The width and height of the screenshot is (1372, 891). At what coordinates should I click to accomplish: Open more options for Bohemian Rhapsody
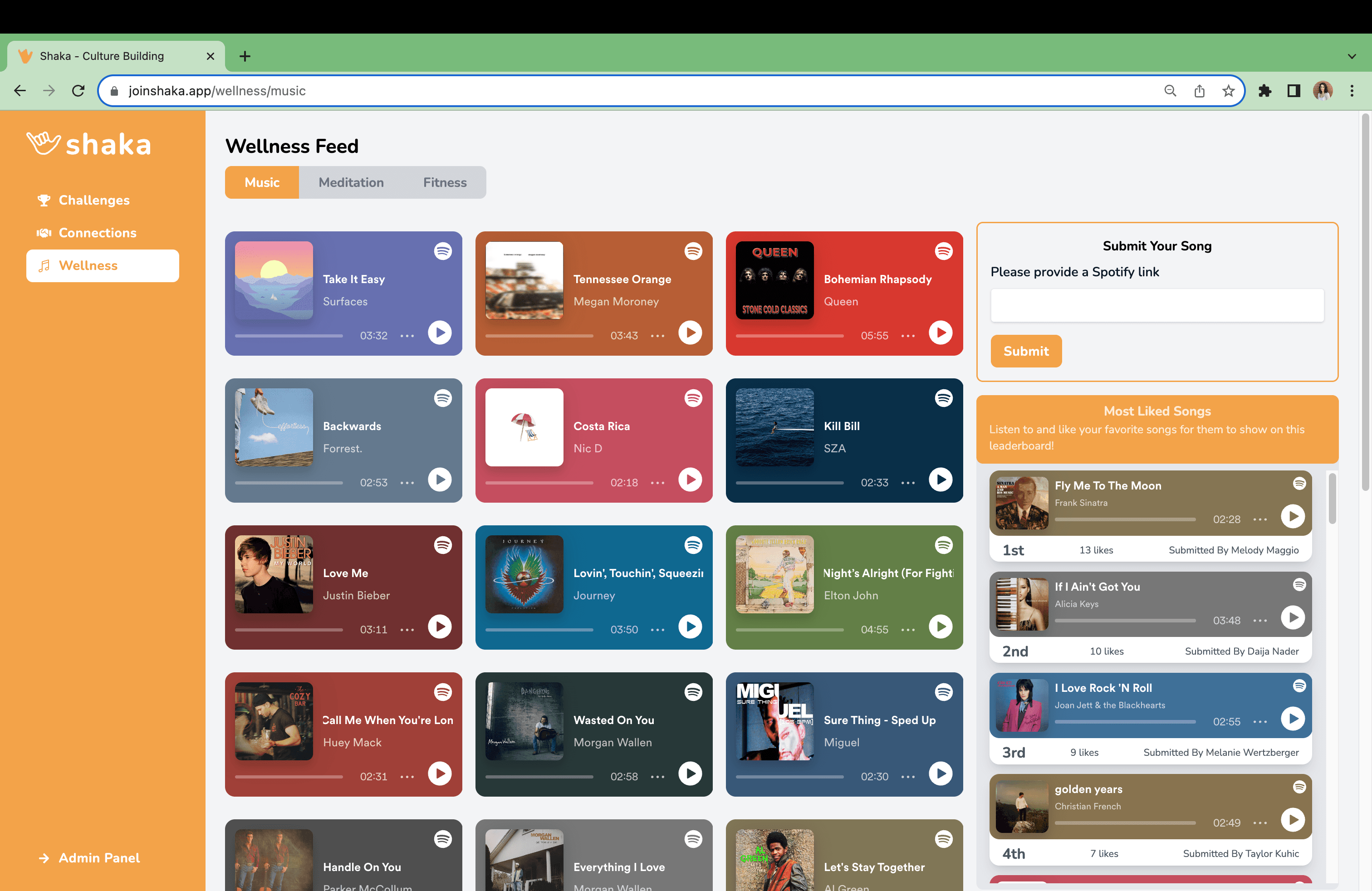pos(907,336)
